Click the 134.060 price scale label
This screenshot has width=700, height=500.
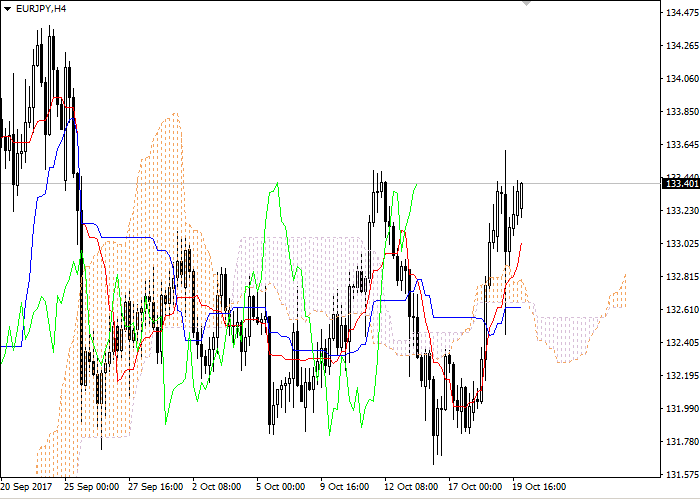[x=682, y=79]
